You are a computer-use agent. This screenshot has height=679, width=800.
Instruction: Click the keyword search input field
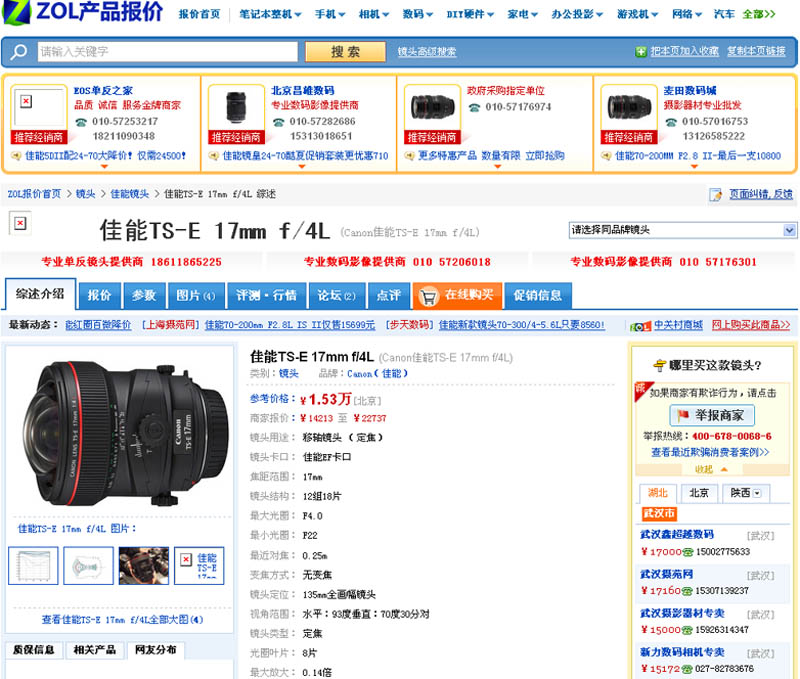coord(167,52)
